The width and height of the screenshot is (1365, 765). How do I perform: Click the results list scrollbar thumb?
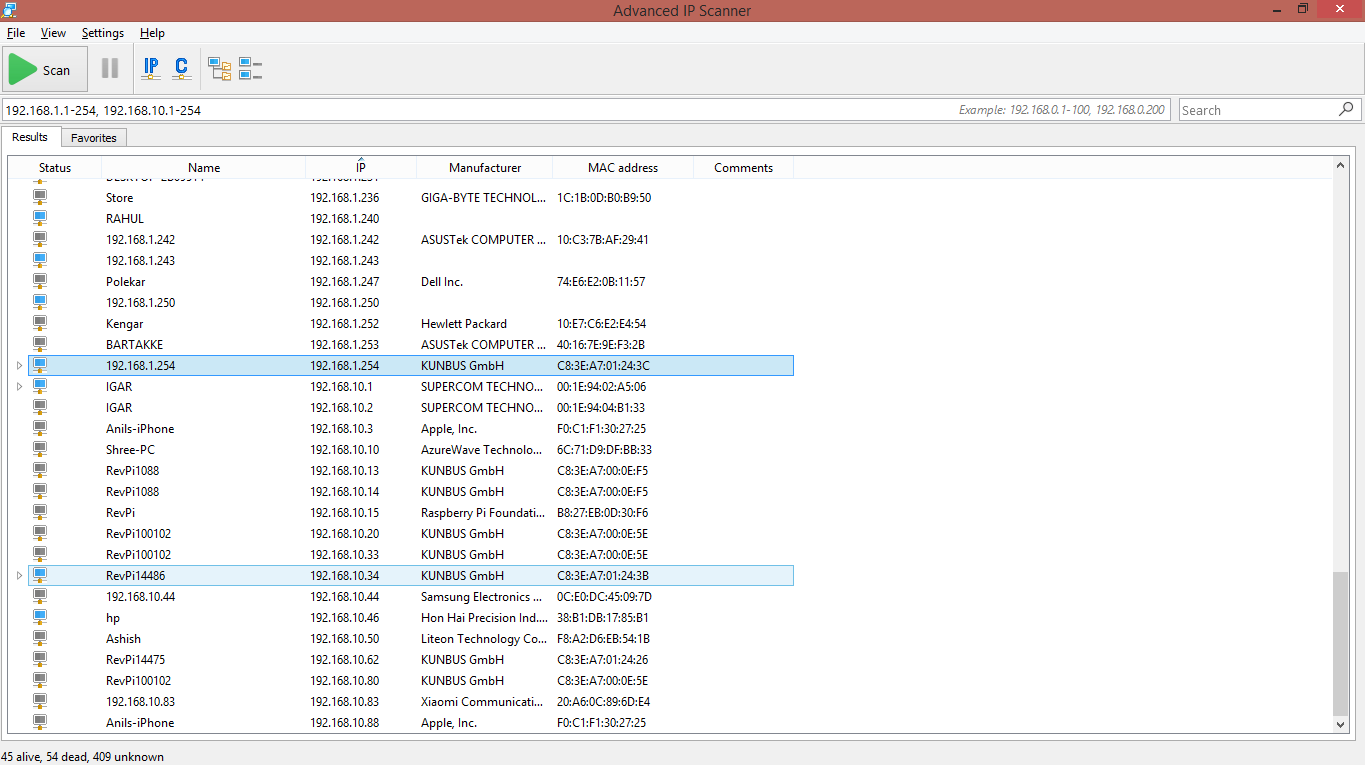point(1340,643)
